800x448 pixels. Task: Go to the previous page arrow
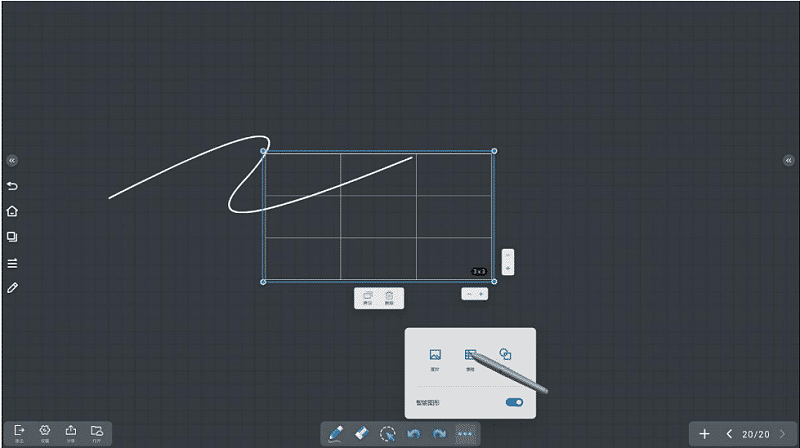click(729, 434)
